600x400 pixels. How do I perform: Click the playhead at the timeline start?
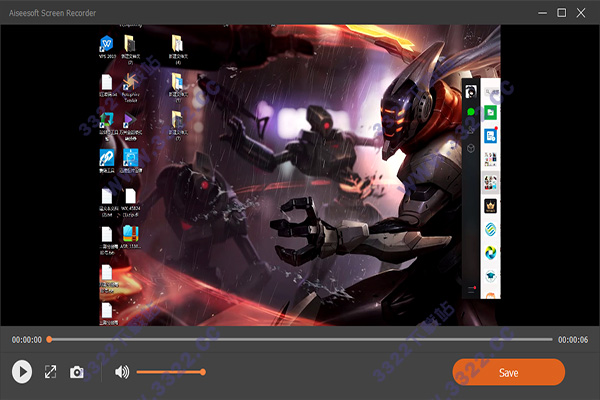click(49, 339)
